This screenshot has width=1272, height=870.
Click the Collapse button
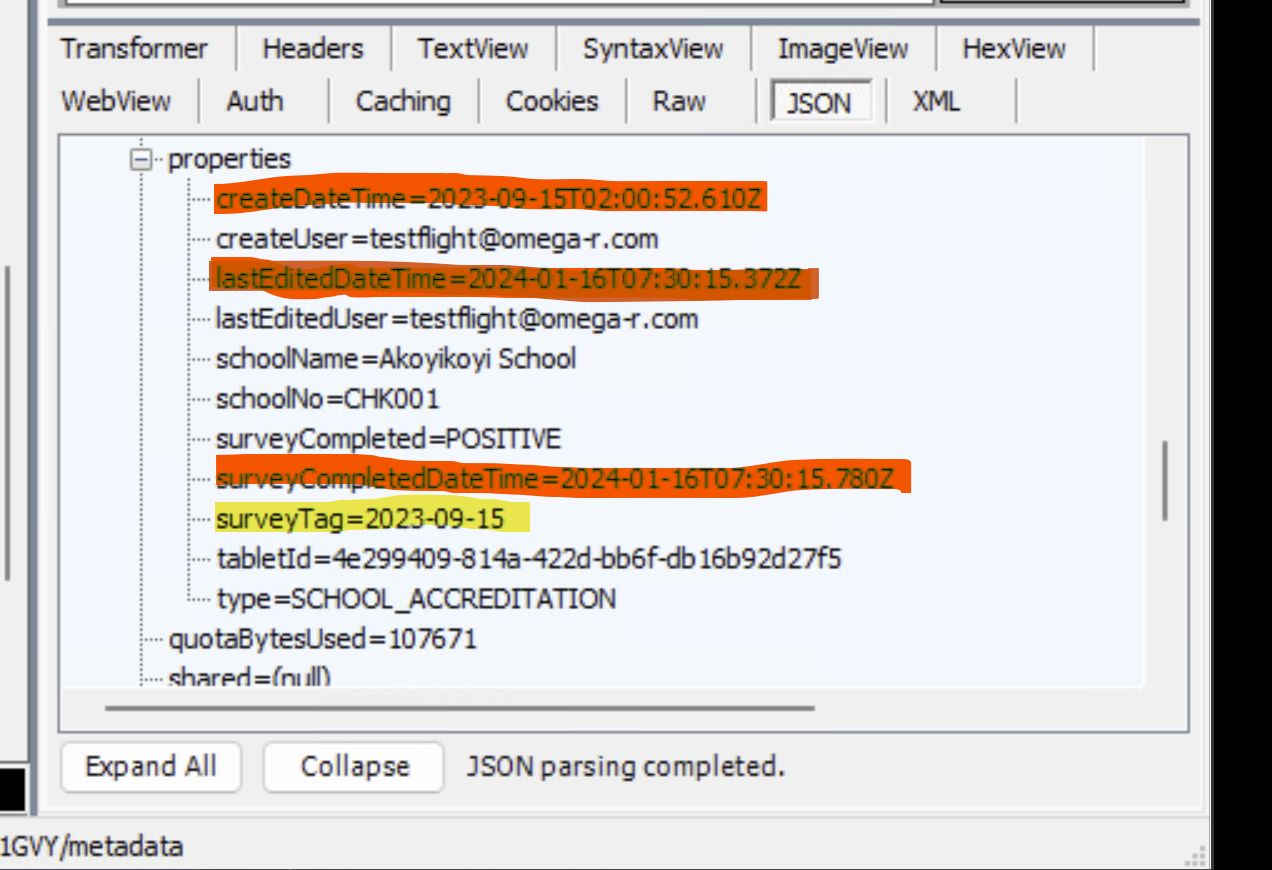pos(354,767)
